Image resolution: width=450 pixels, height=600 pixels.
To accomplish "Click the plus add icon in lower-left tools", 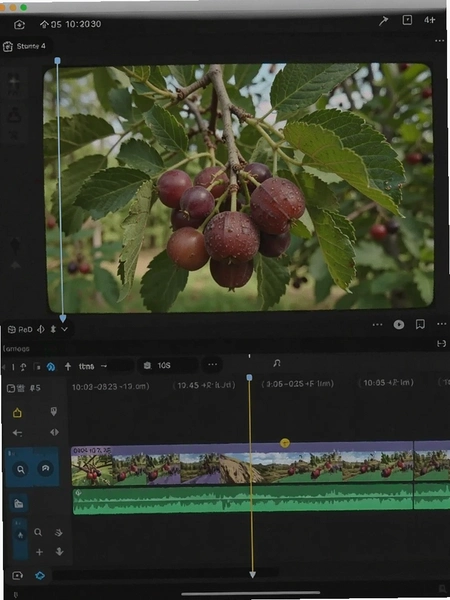I will pyautogui.click(x=39, y=552).
